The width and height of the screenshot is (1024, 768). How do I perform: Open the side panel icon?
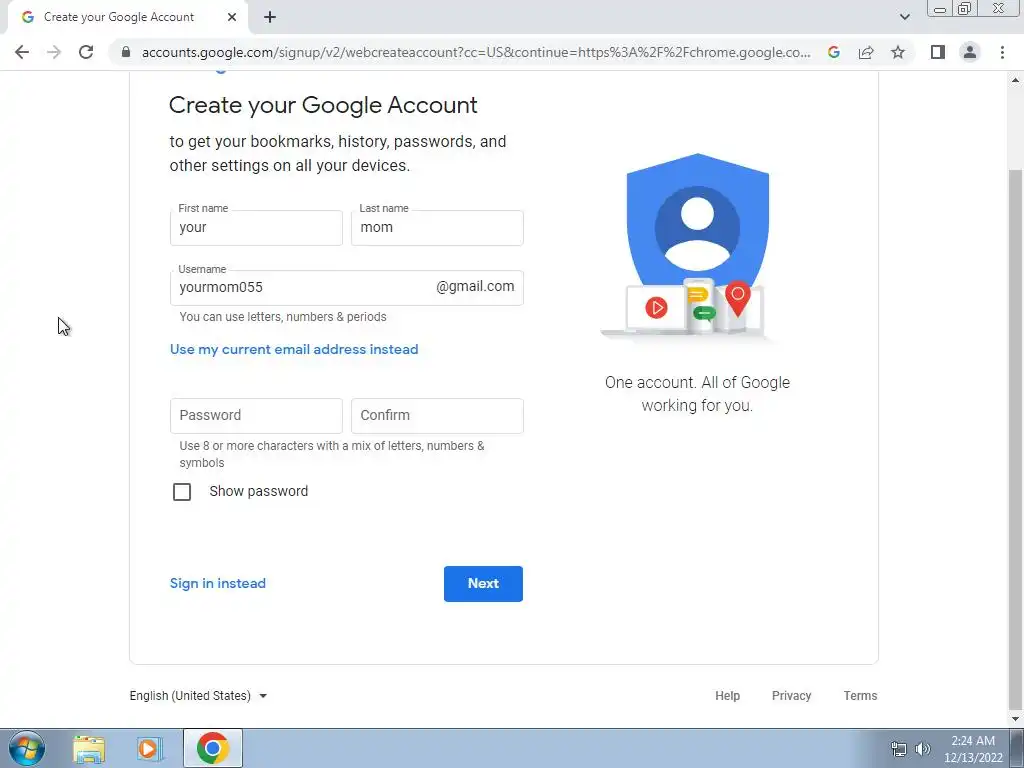tap(938, 52)
